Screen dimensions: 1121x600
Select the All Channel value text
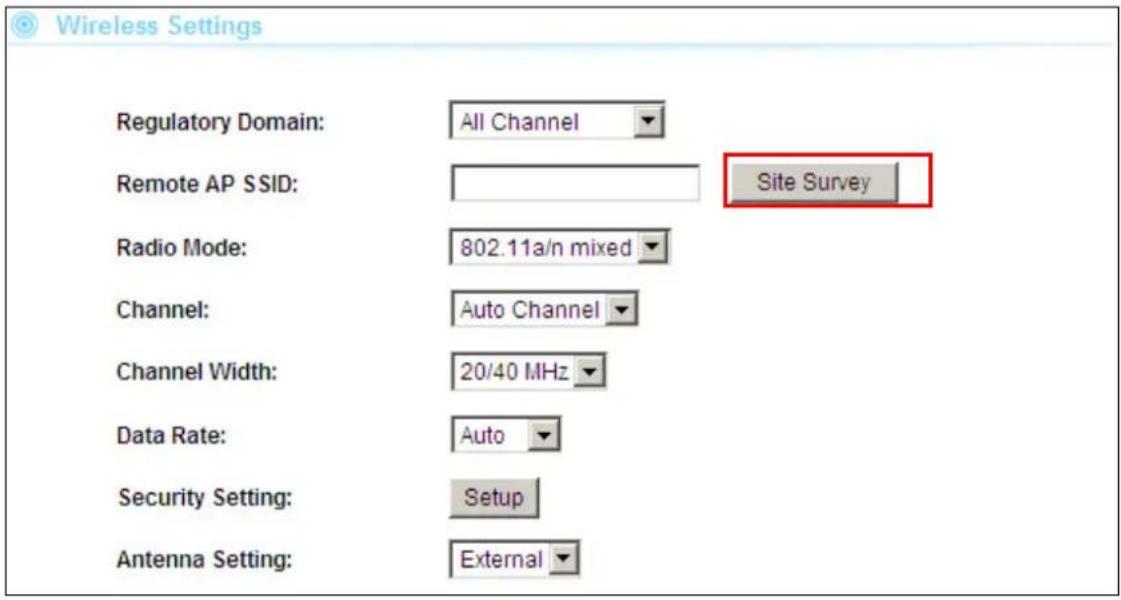(x=519, y=122)
